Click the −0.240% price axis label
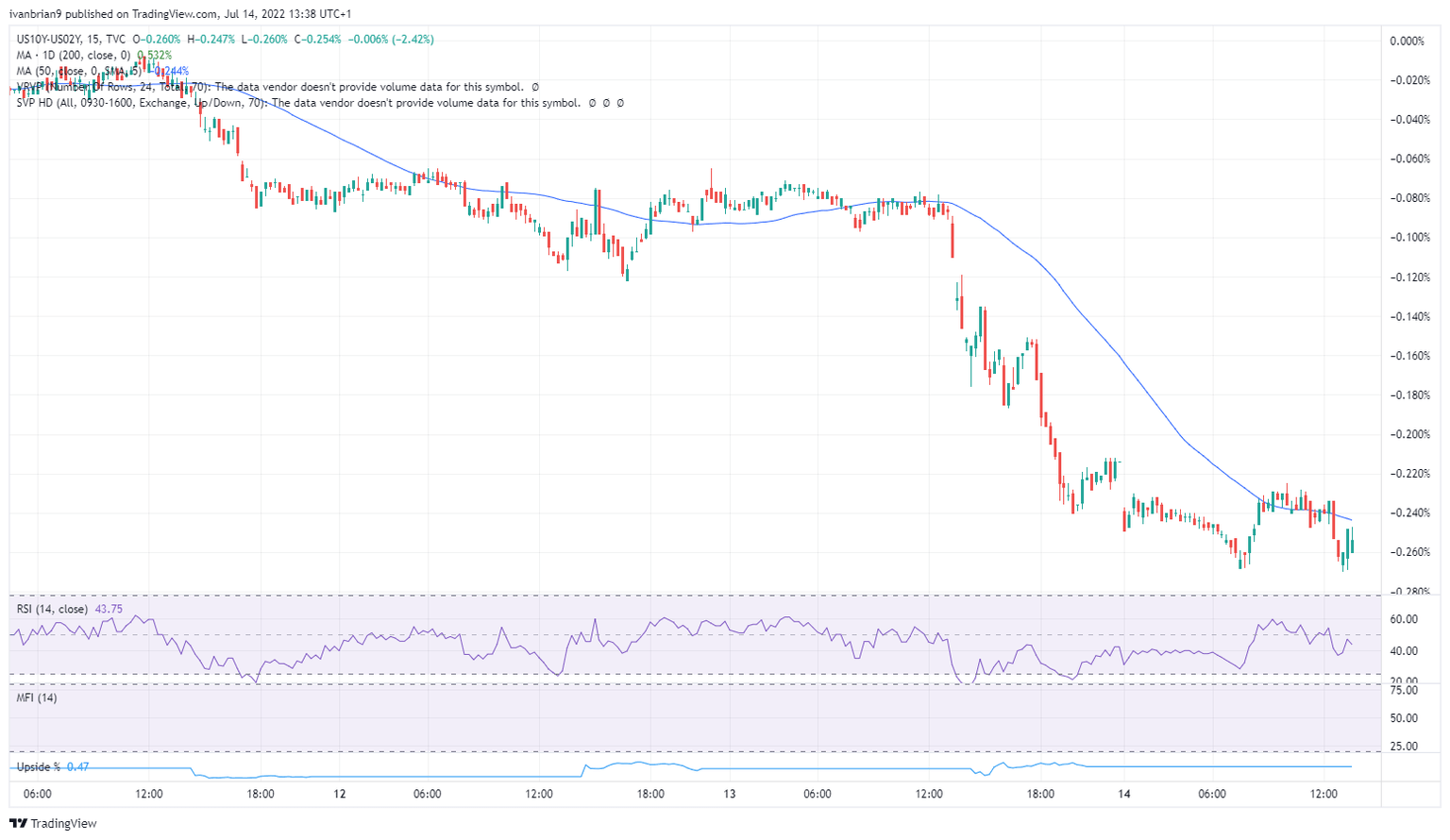This screenshot has height=840, width=1450. [x=1409, y=513]
